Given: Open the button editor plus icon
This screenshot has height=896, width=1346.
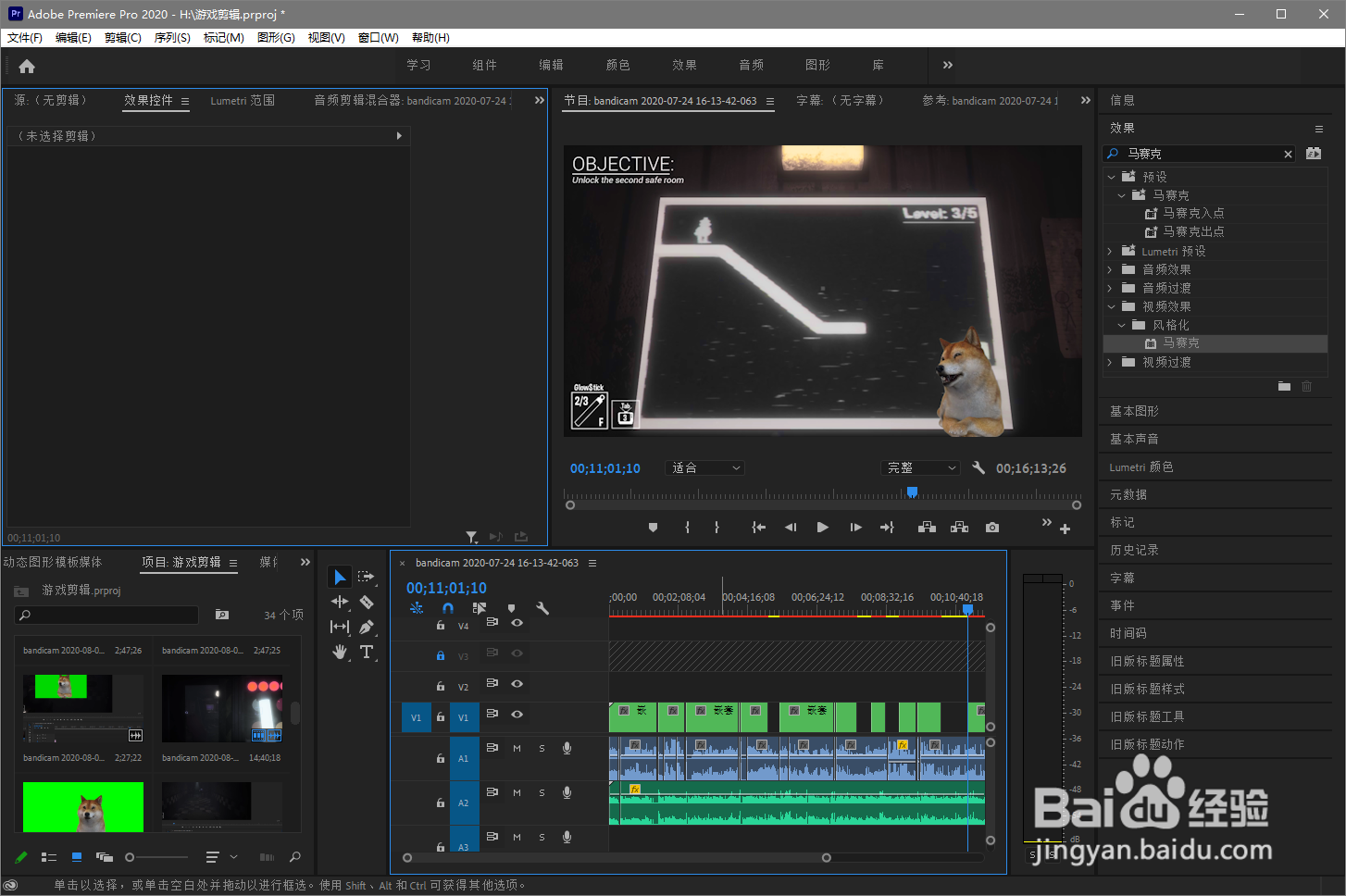Looking at the screenshot, I should click(x=1065, y=529).
